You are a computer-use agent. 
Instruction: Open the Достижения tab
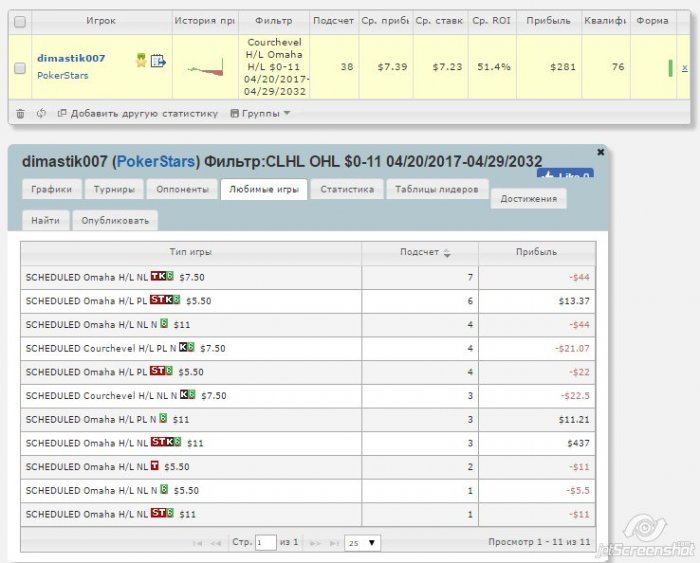click(529, 199)
